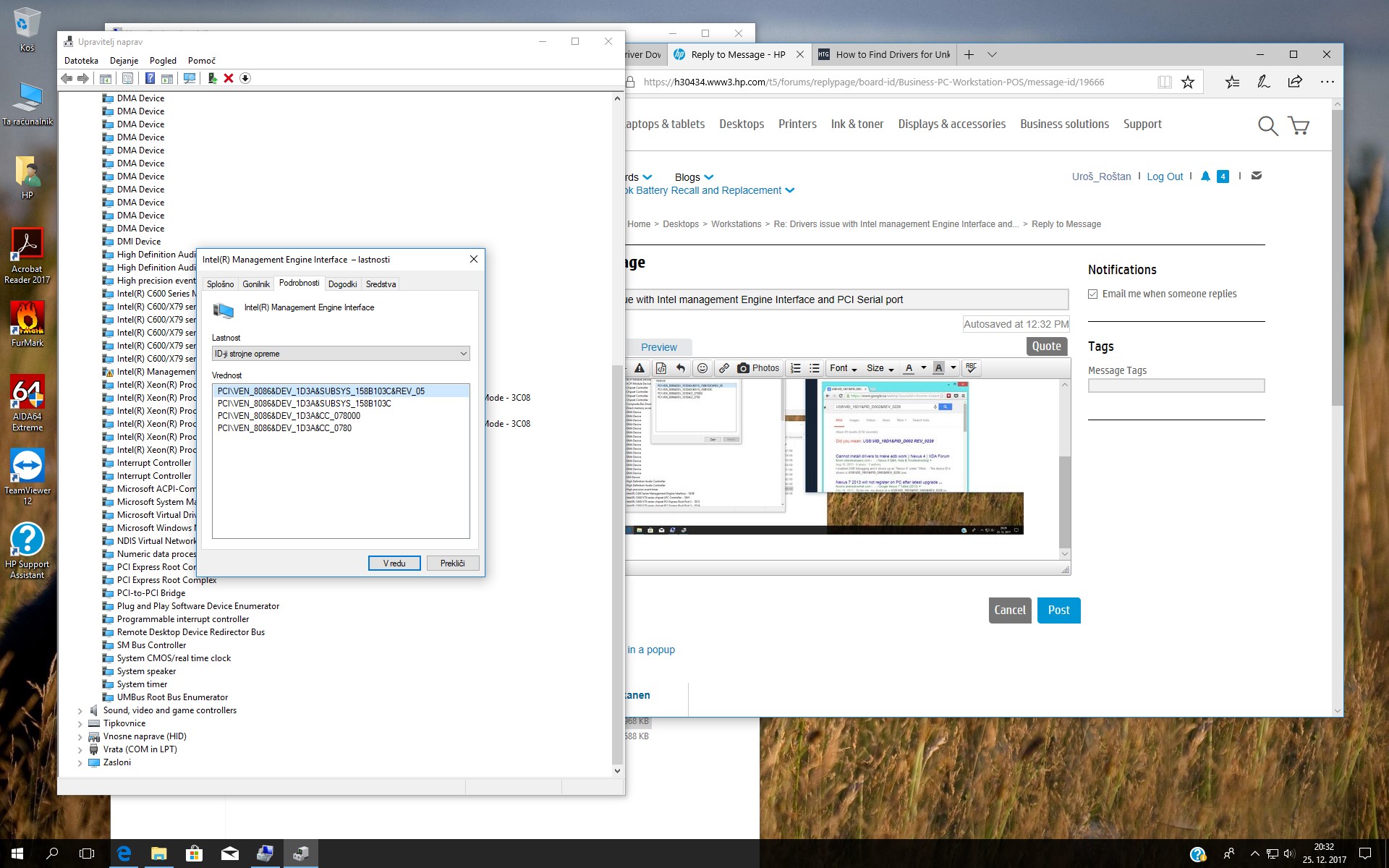1389x868 pixels.
Task: Open Edge reading view book icon
Action: tap(1165, 82)
